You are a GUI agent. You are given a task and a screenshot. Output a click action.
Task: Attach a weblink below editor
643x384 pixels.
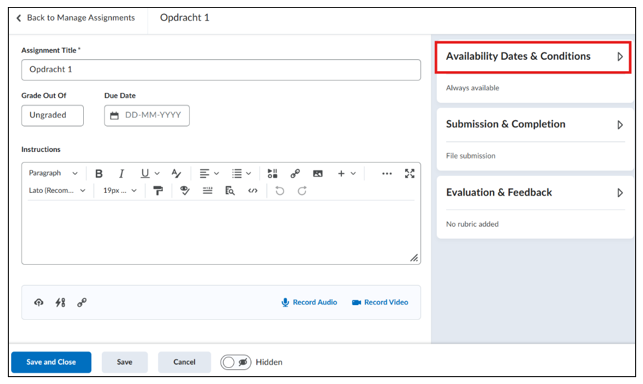pos(82,303)
